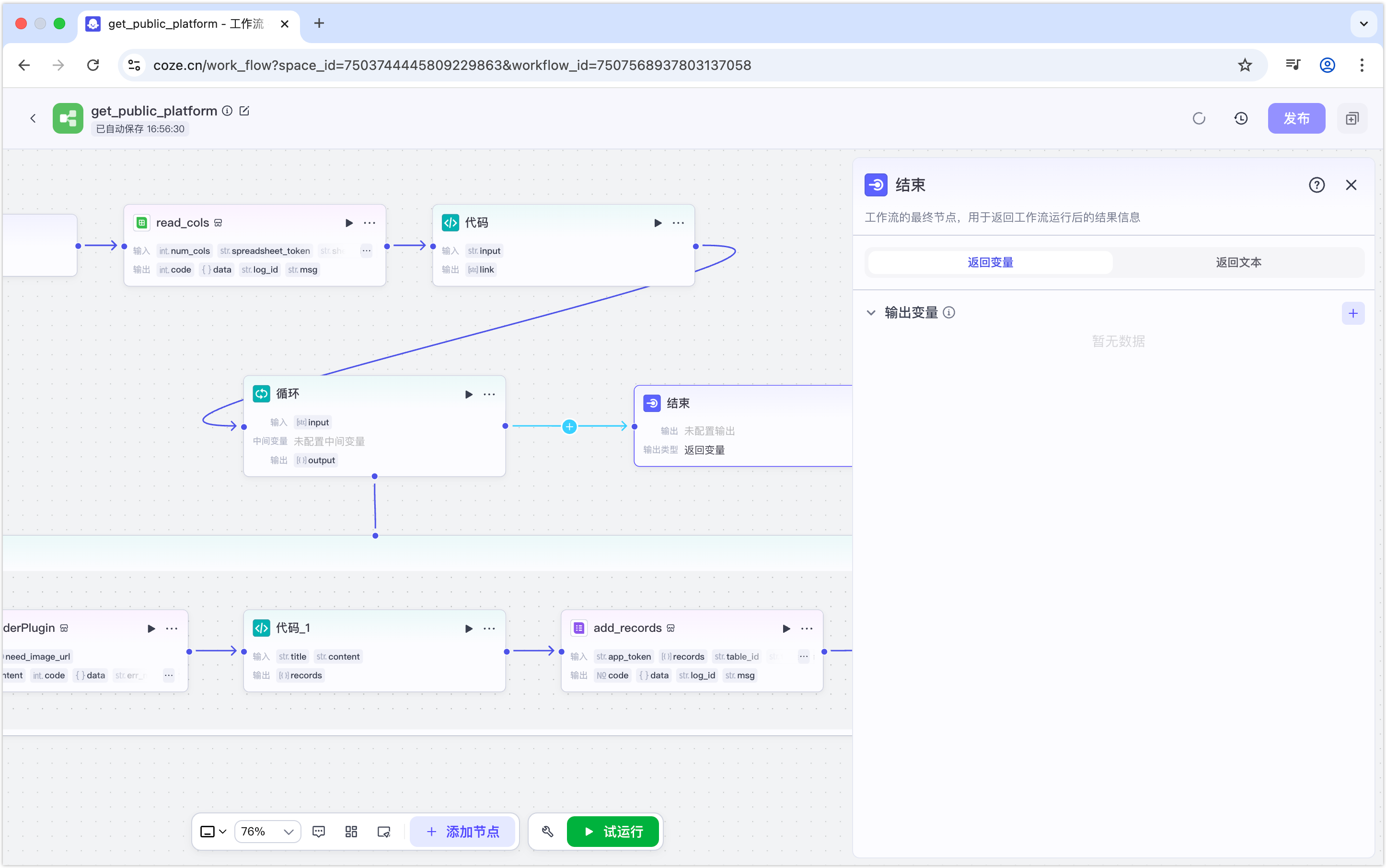
Task: Click the 发布 publish button
Action: pyautogui.click(x=1296, y=118)
